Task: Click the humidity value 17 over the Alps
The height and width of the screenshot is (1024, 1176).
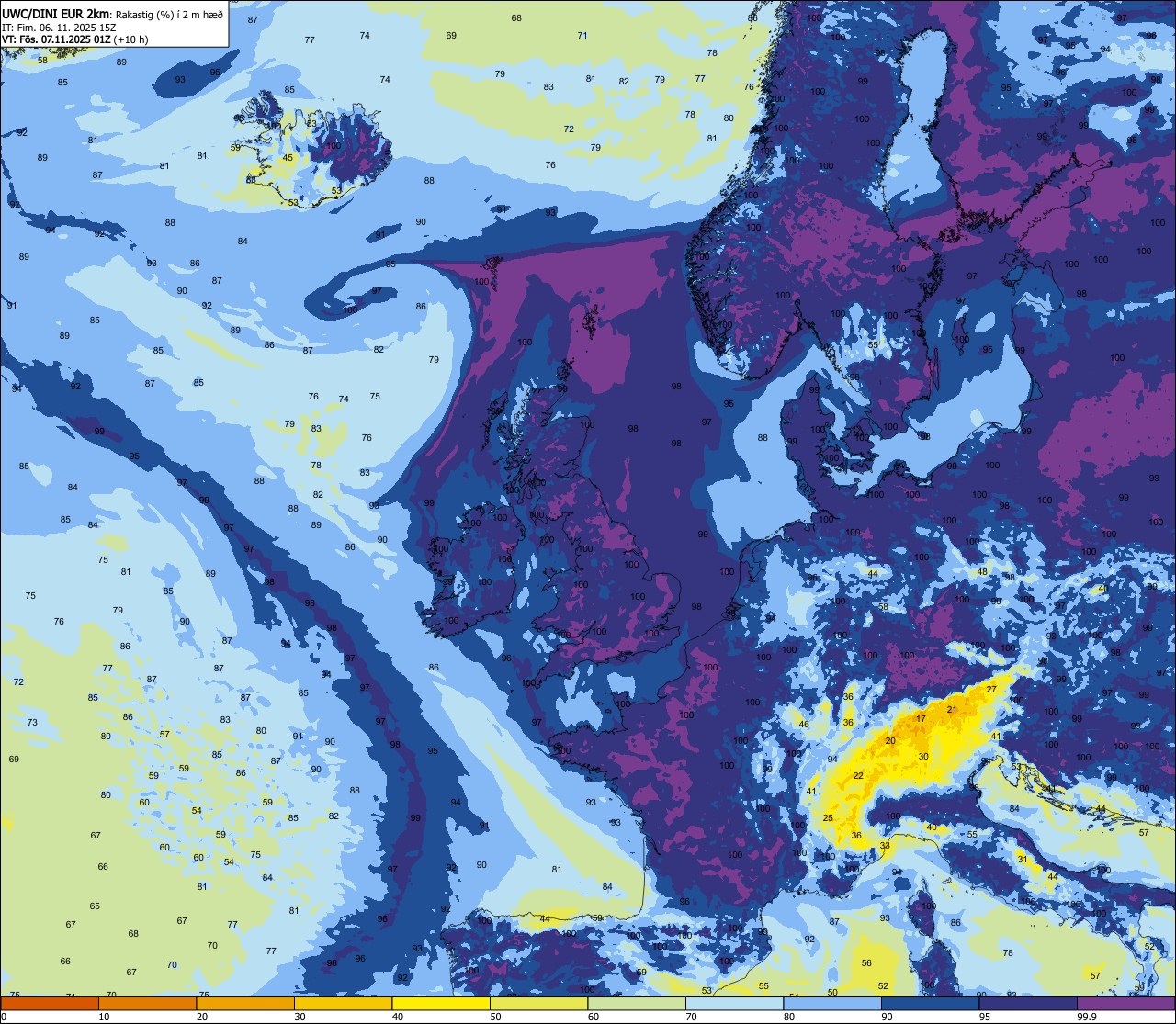Action: pos(921,718)
